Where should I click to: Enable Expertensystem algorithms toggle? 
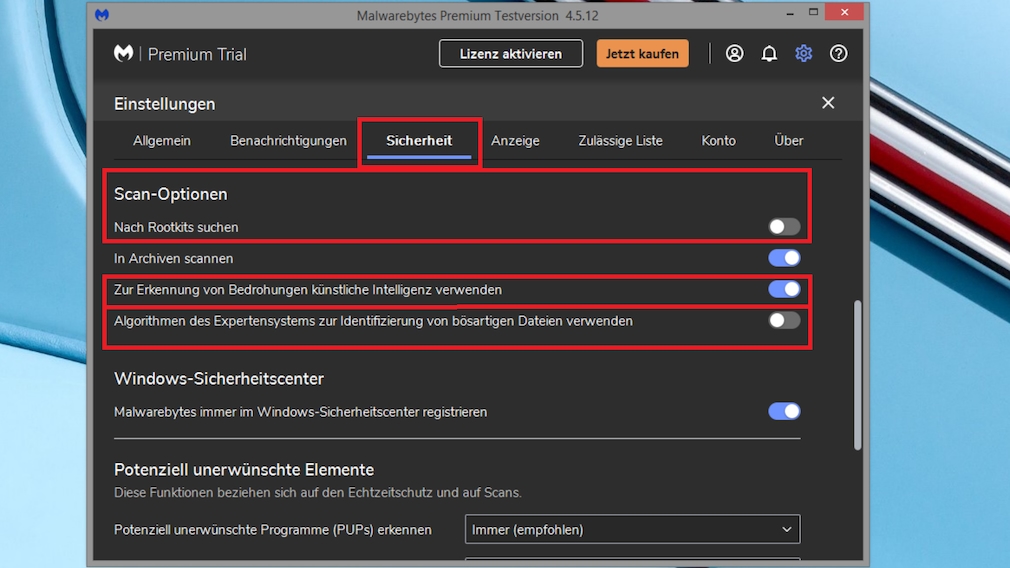[x=784, y=320]
